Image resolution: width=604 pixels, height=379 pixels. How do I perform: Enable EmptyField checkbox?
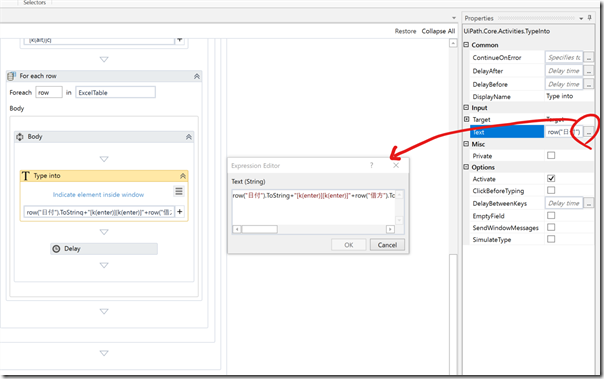(x=551, y=215)
